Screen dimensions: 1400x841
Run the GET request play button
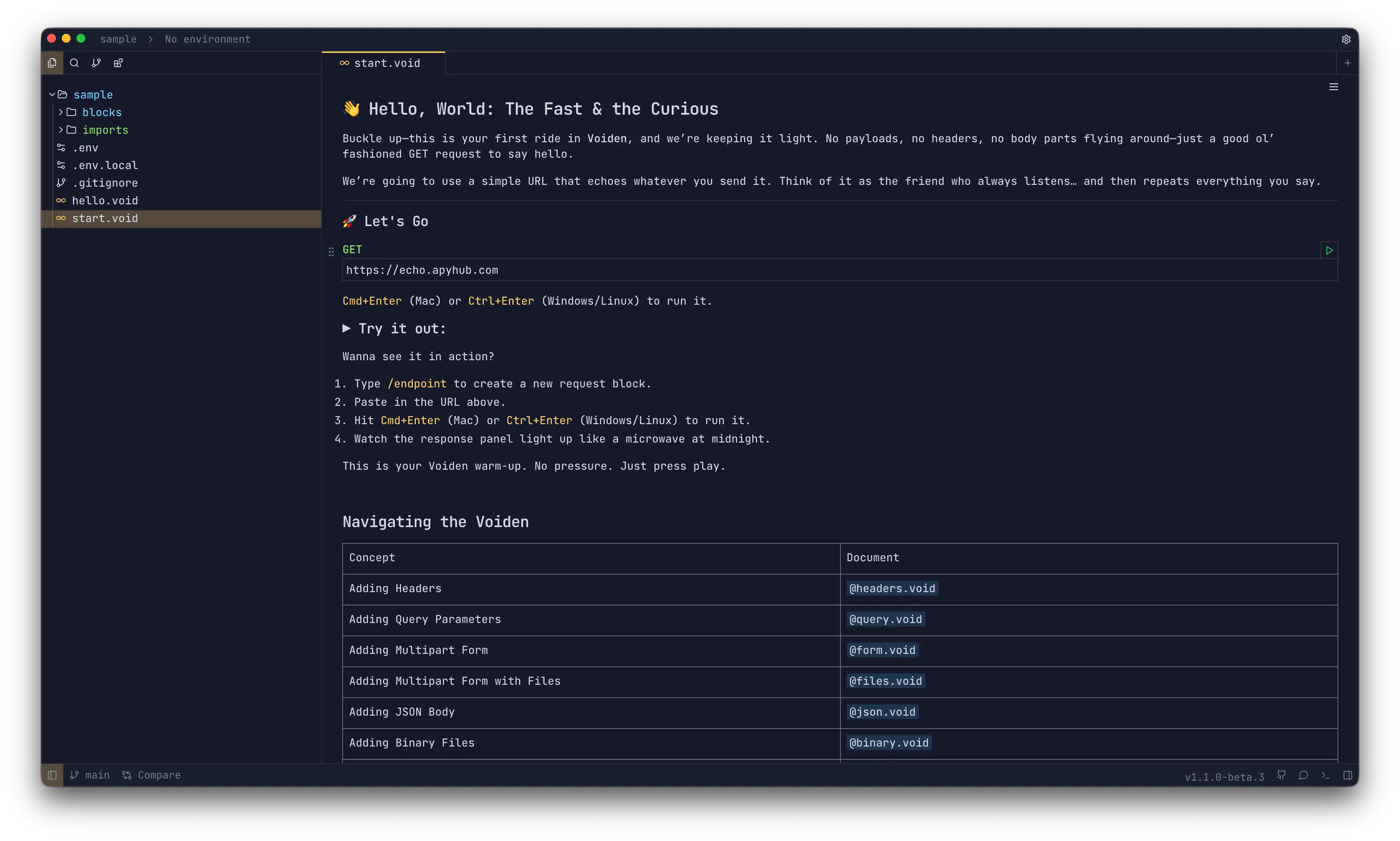[x=1329, y=250]
